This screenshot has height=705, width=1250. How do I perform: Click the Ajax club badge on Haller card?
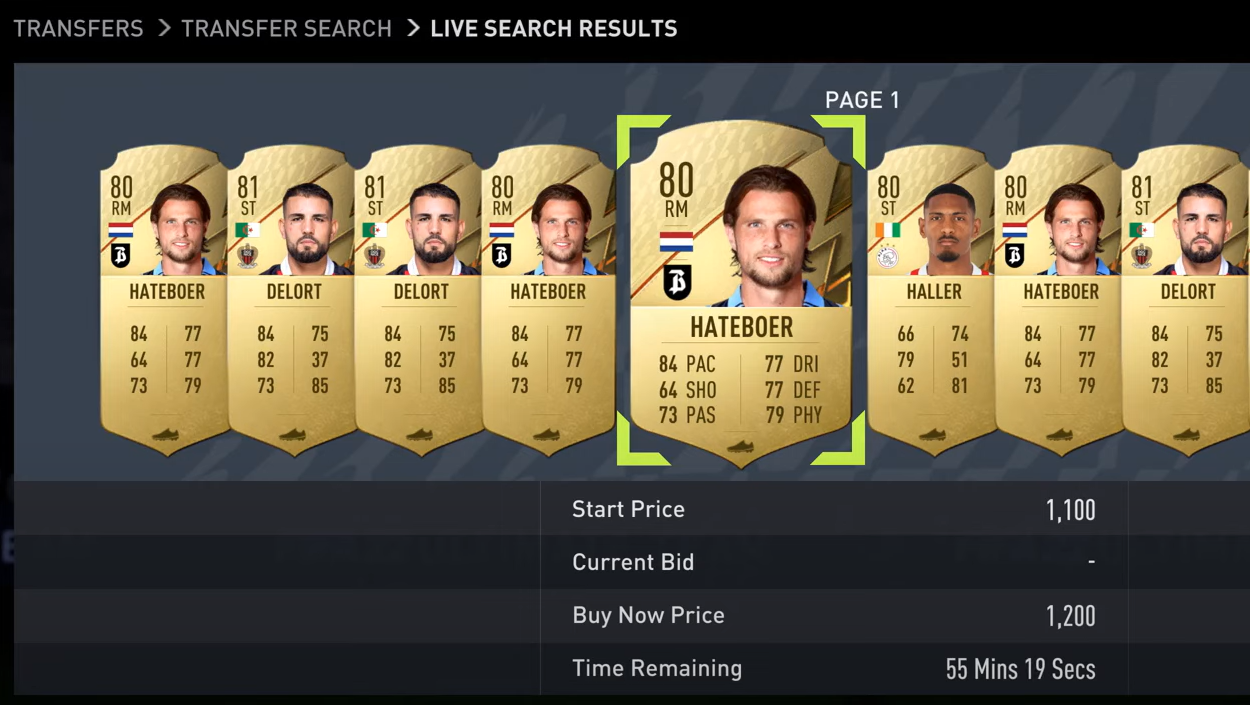[x=887, y=257]
